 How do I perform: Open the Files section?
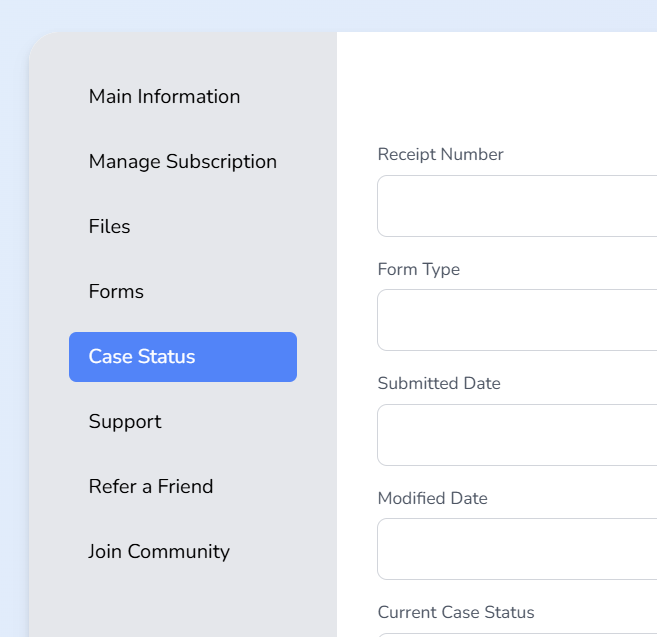click(x=109, y=227)
